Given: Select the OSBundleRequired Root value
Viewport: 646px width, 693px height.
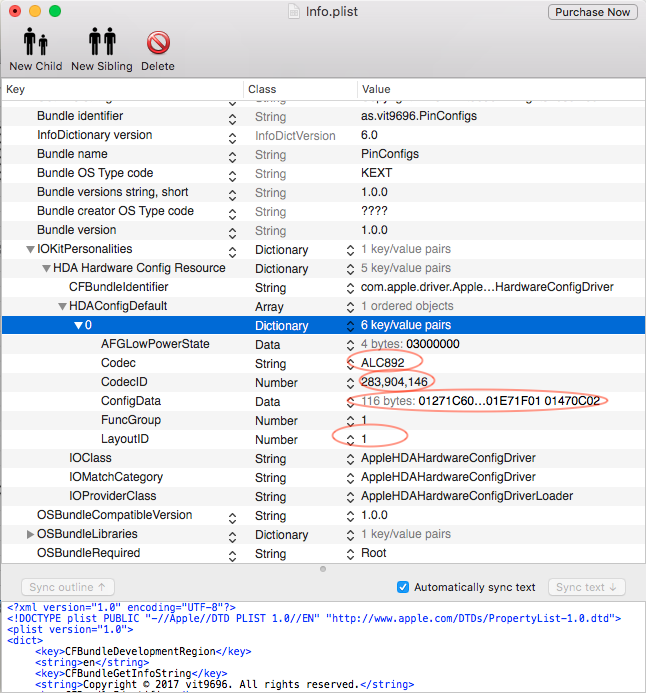Looking at the screenshot, I should pos(374,553).
